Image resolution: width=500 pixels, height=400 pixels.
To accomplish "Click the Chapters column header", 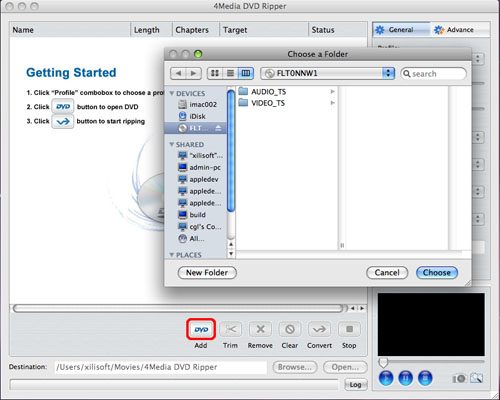I will 196,30.
